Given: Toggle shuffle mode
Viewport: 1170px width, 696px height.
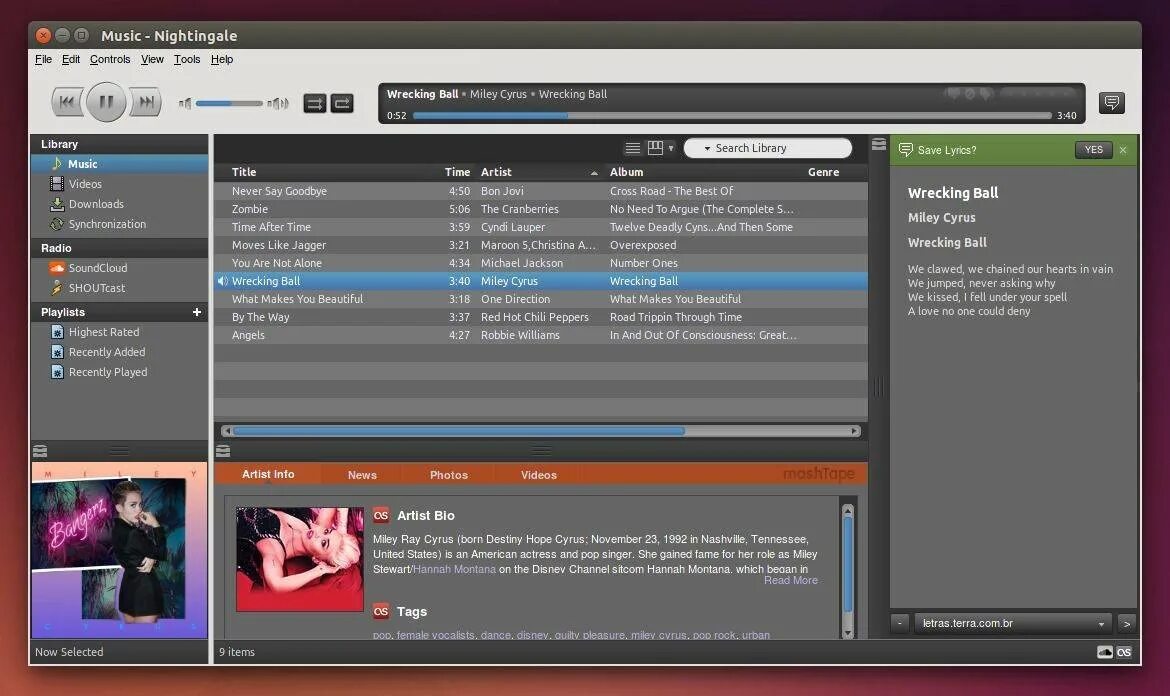Looking at the screenshot, I should (314, 103).
